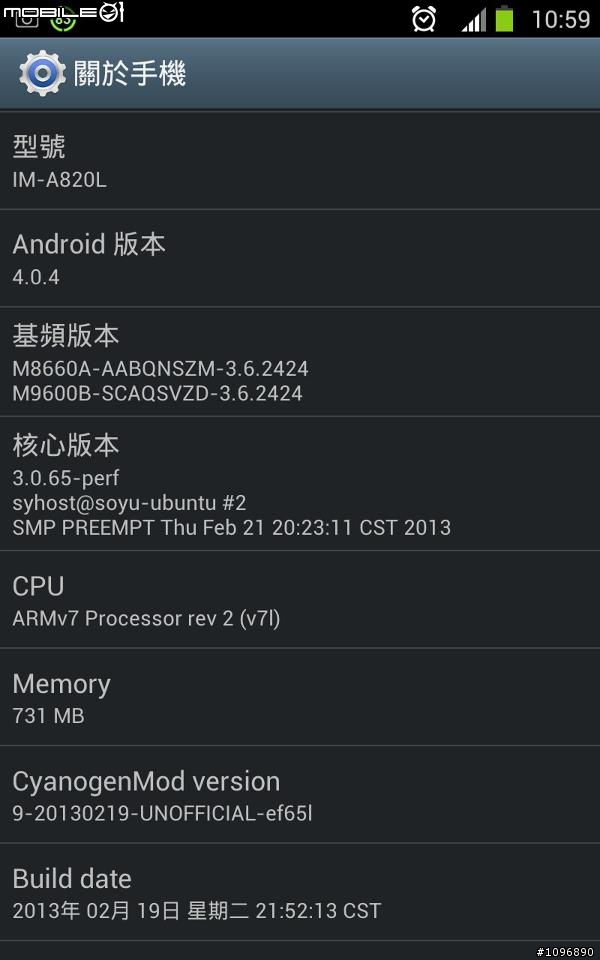
Task: Tap the syhost@soyu-ubuntu kernel line
Action: [129, 503]
